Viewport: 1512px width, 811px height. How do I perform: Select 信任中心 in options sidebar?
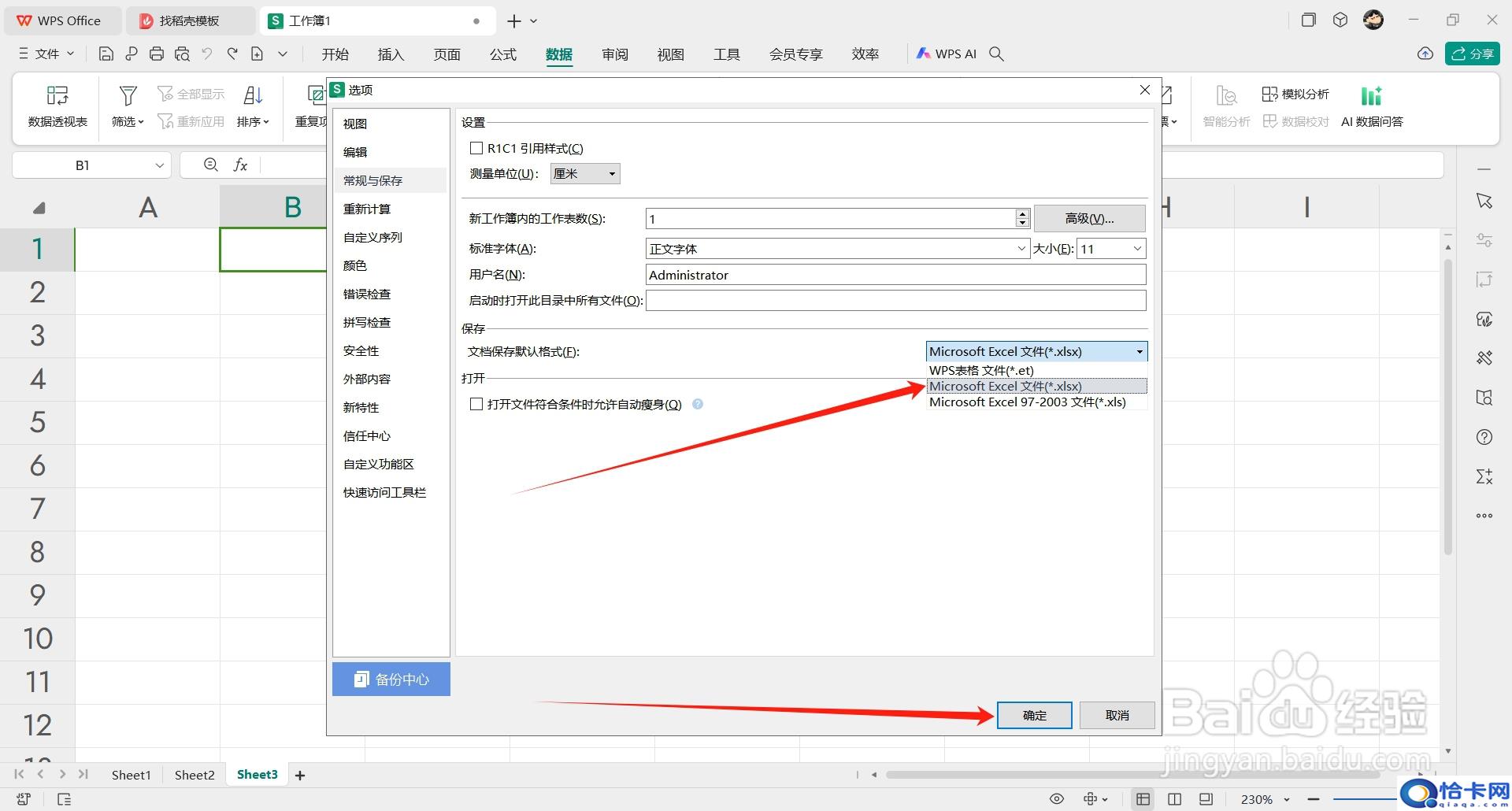coord(391,435)
